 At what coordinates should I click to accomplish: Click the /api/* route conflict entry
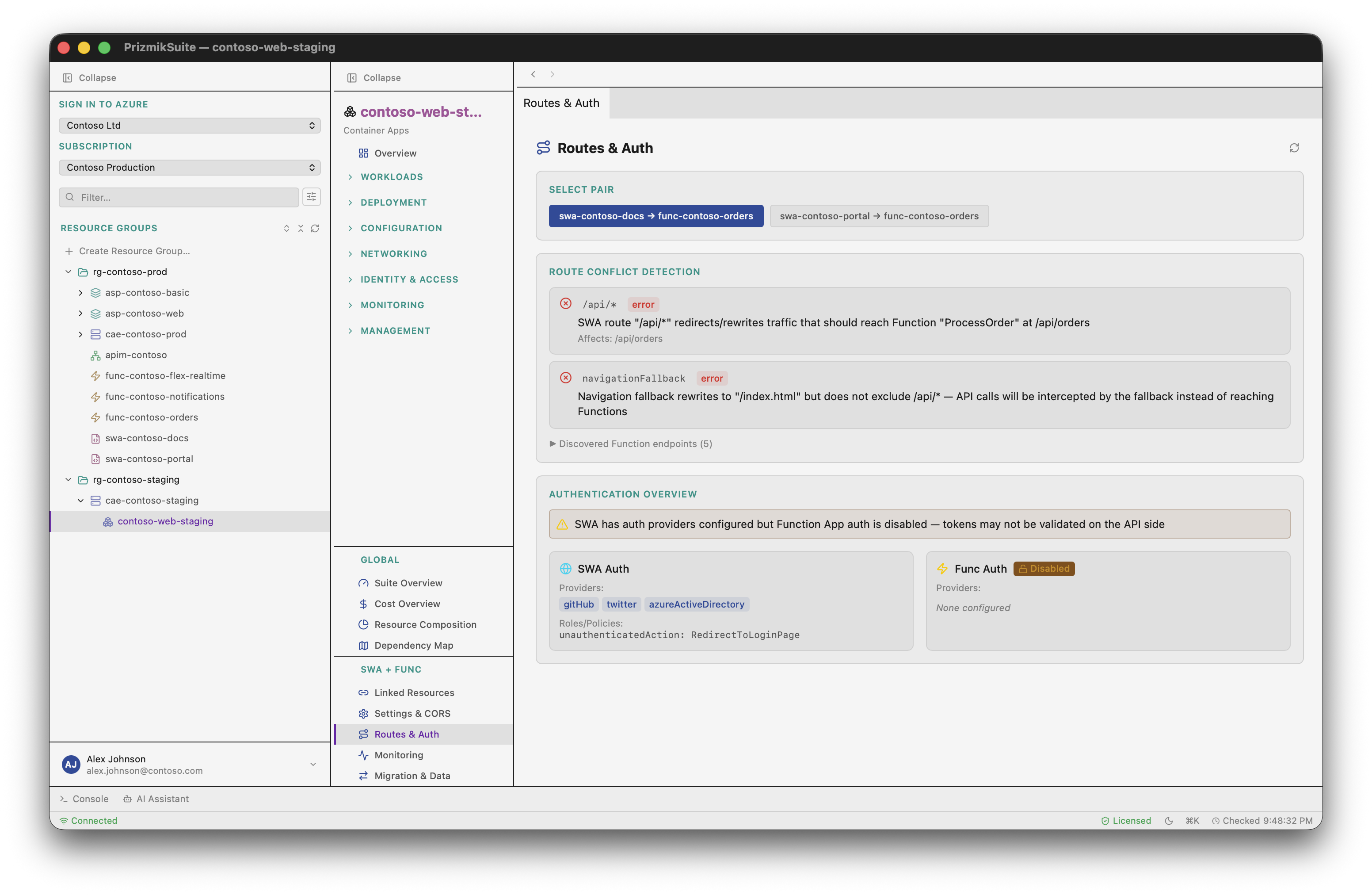(x=919, y=321)
